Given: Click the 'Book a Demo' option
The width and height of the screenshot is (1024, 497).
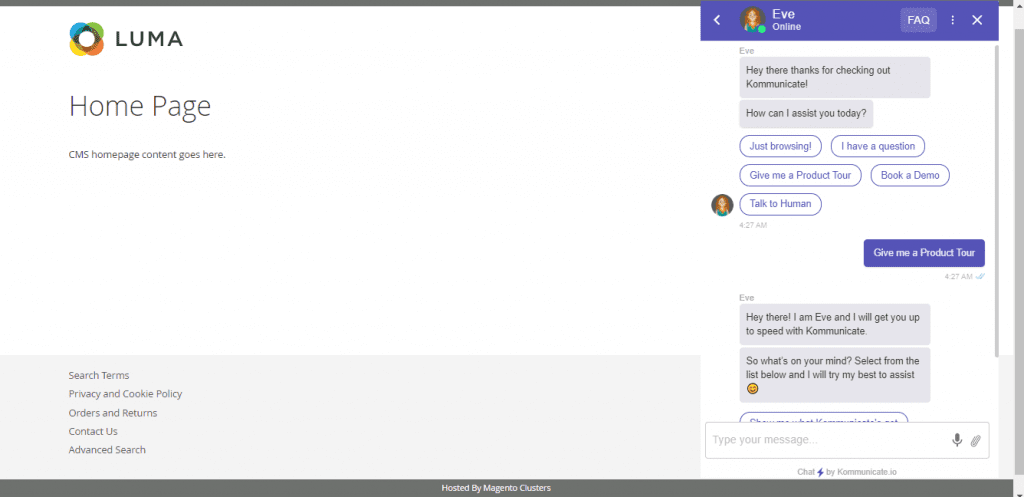Looking at the screenshot, I should pyautogui.click(x=910, y=175).
